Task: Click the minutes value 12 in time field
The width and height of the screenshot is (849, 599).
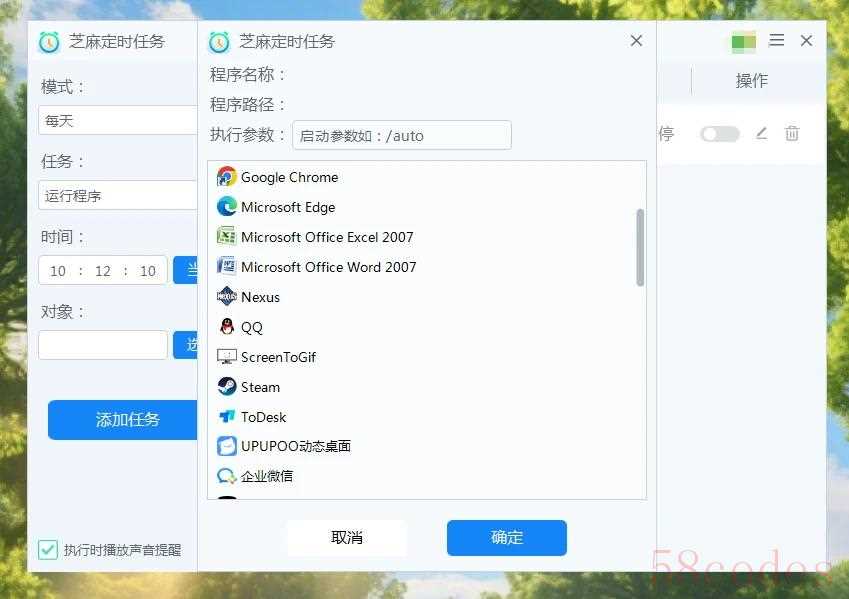Action: tap(103, 271)
